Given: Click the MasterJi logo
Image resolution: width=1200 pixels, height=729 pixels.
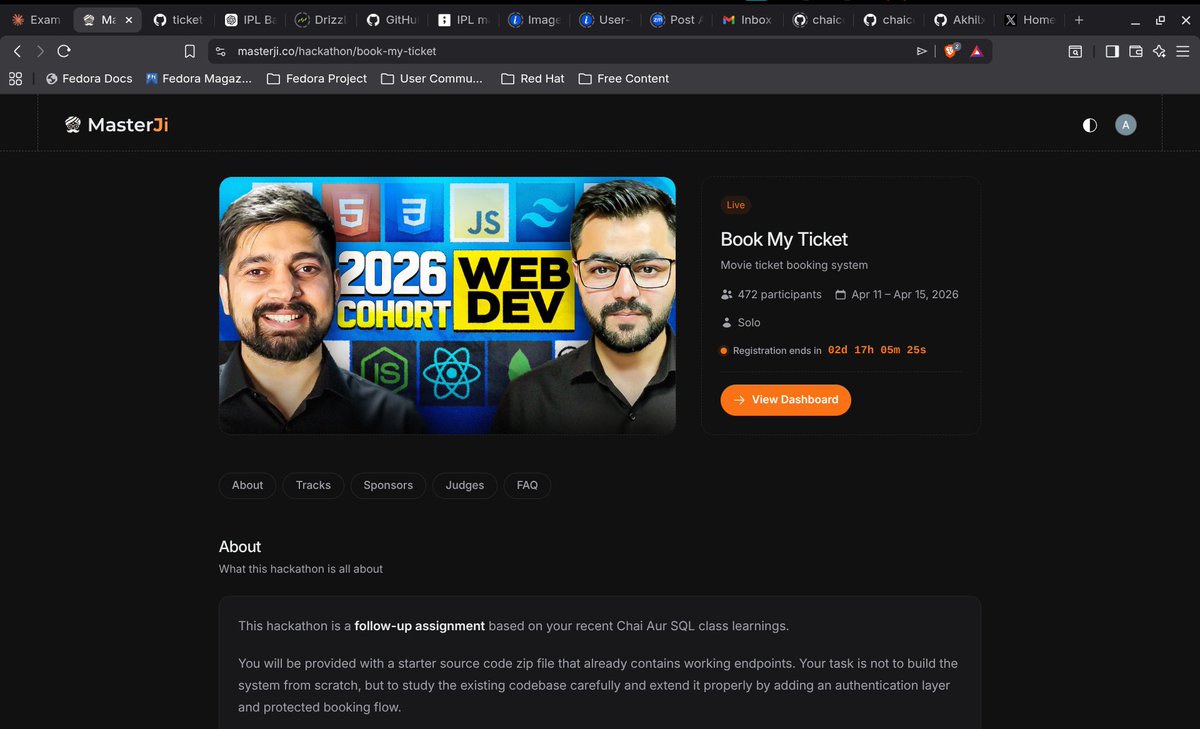Looking at the screenshot, I should [x=117, y=125].
